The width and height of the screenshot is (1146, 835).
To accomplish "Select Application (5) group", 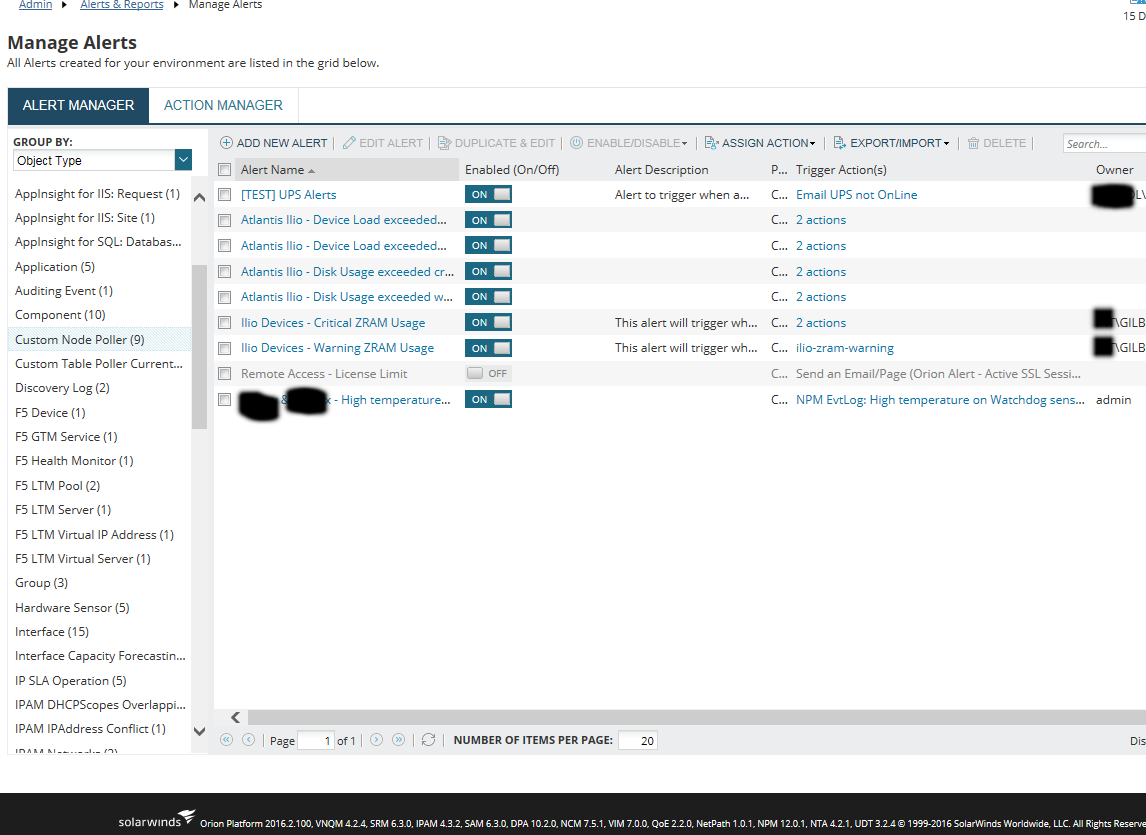I will pyautogui.click(x=55, y=266).
